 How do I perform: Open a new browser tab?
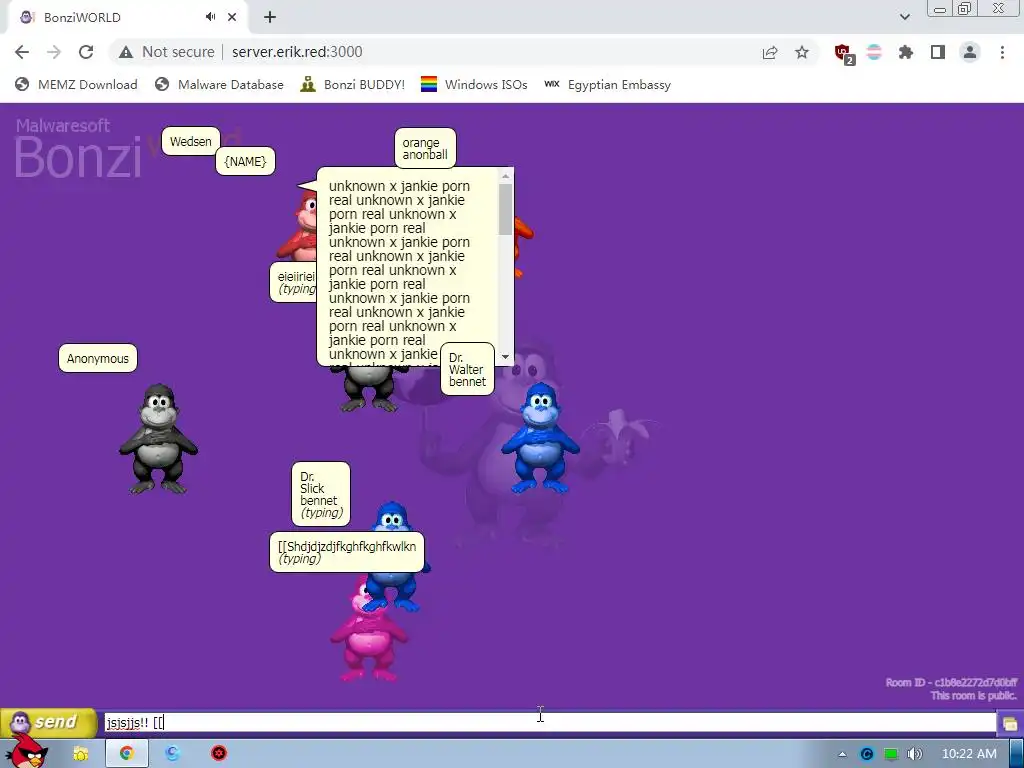tap(270, 17)
